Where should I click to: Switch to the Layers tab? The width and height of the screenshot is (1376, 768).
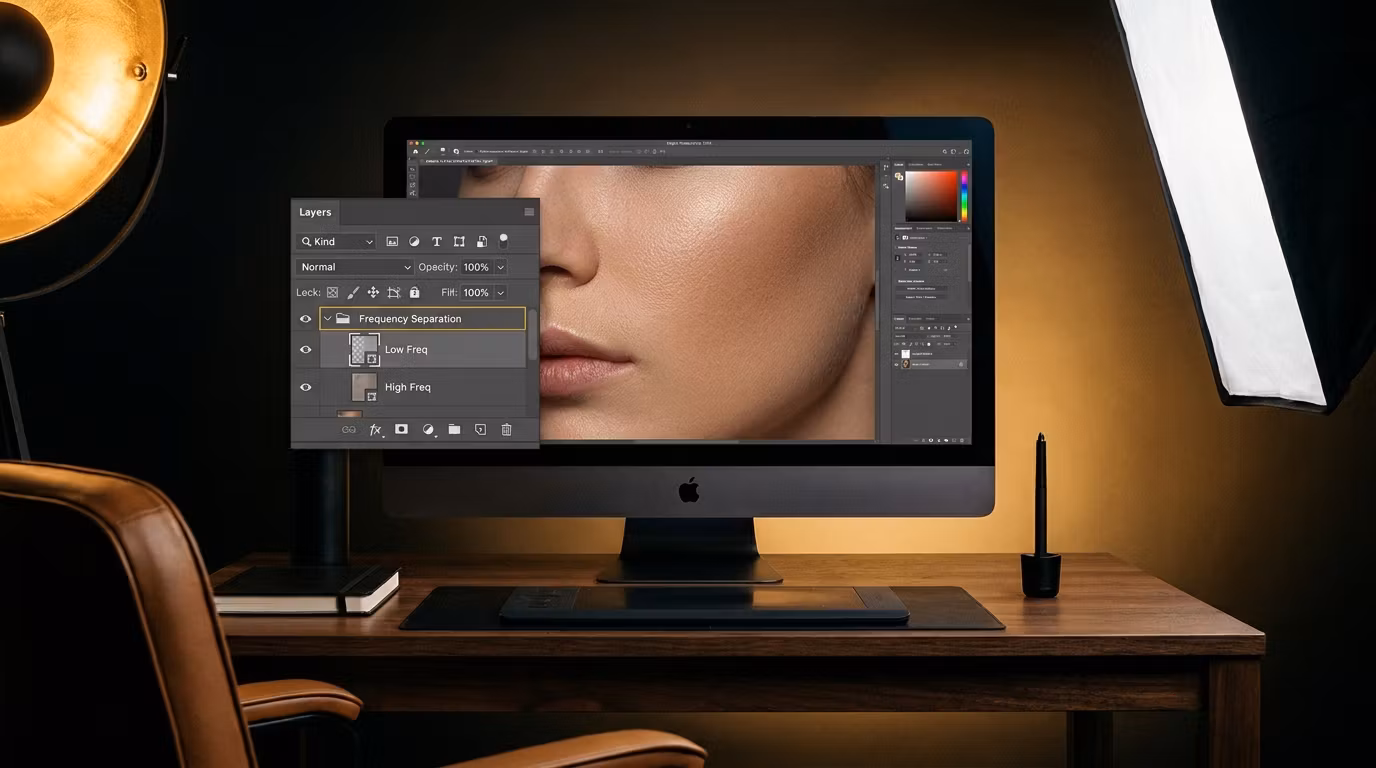315,212
